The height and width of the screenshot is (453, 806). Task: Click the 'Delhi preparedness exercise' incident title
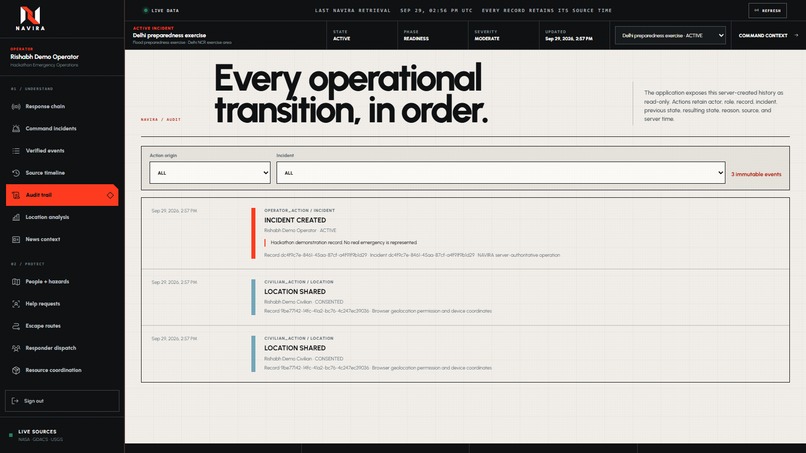pyautogui.click(x=169, y=35)
